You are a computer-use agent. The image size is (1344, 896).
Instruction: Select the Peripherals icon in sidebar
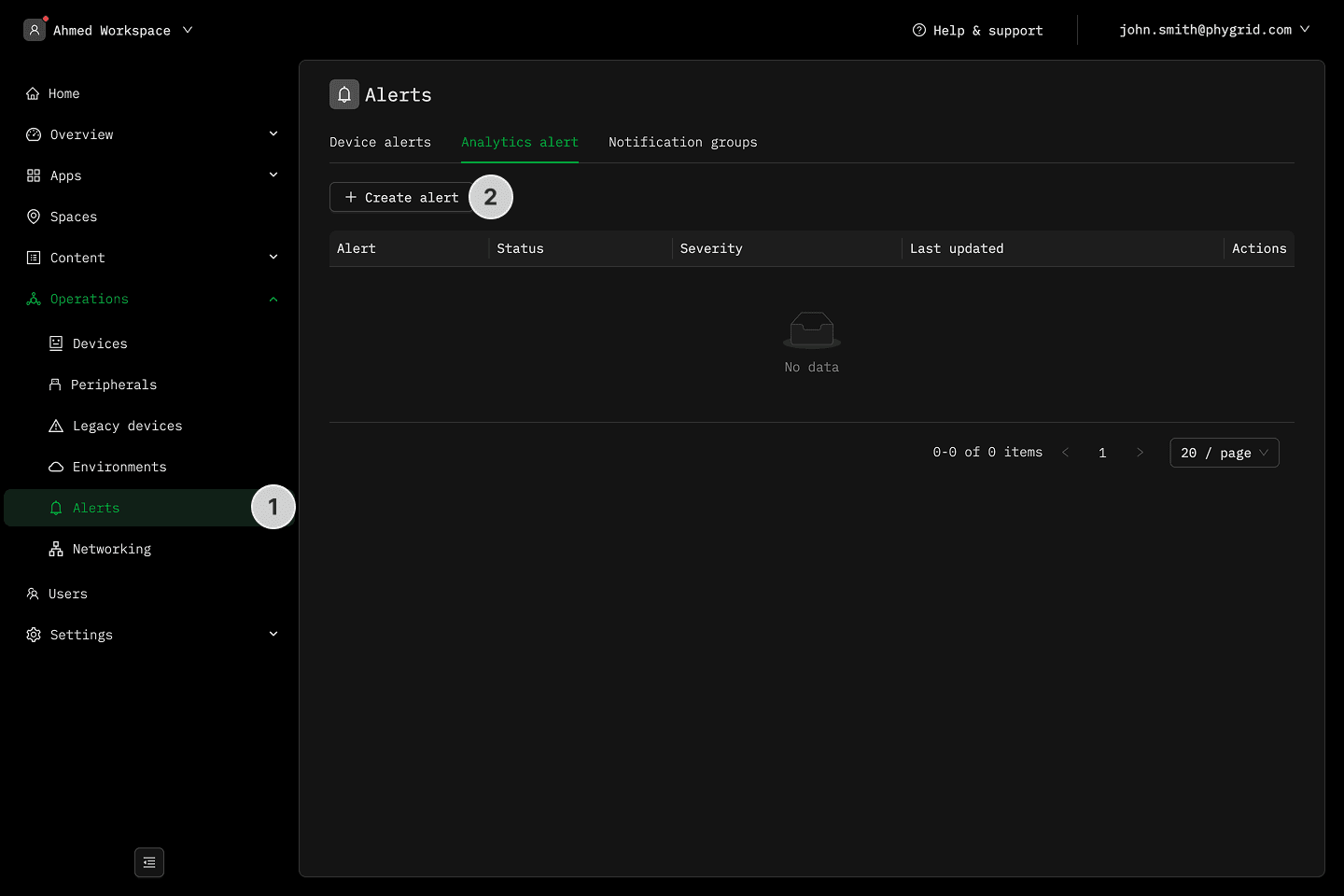coord(55,385)
